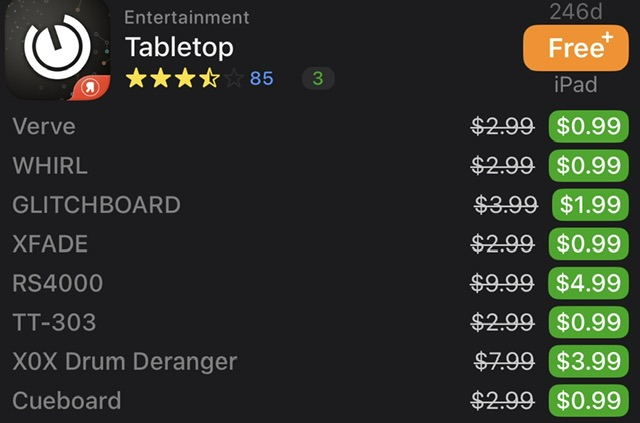Select the GLITCHBOARD in-app purchase name
This screenshot has height=423, width=640.
click(x=96, y=205)
